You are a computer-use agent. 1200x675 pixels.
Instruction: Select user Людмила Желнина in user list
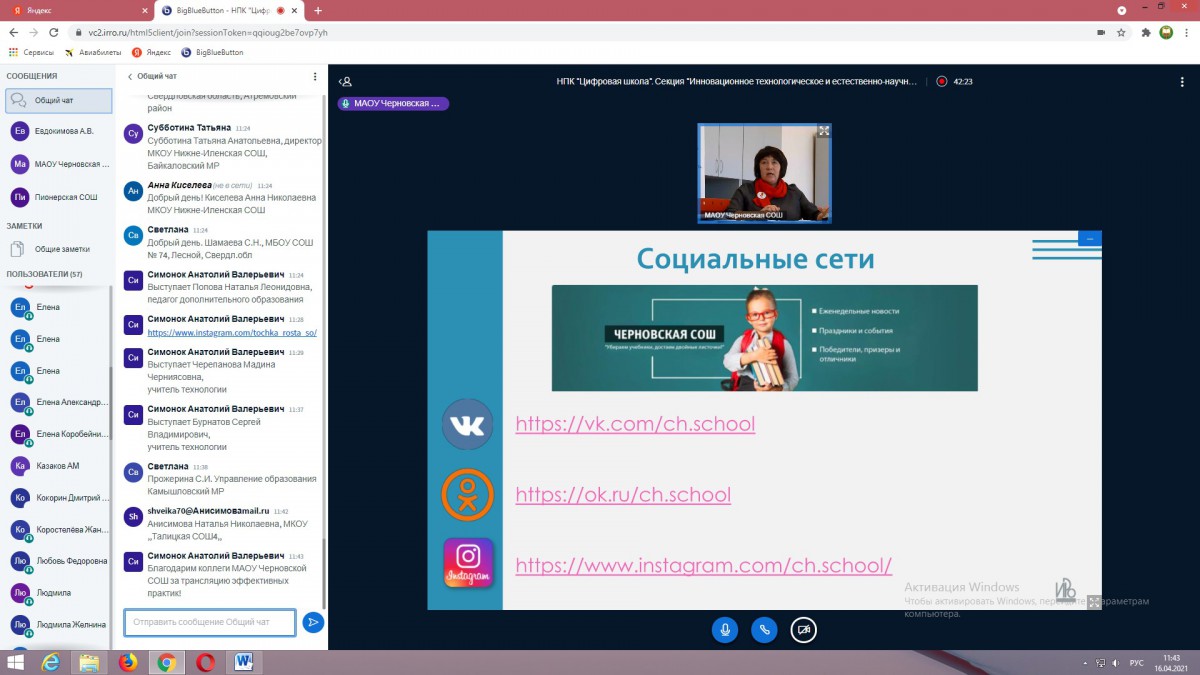59,624
